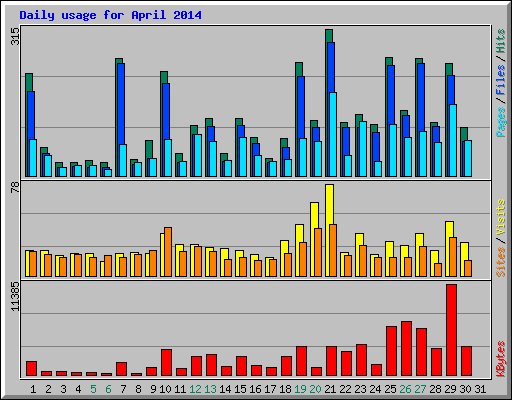The image size is (512, 400).
Task: Select the yellow Visits bar for day 20
Action: [x=314, y=215]
